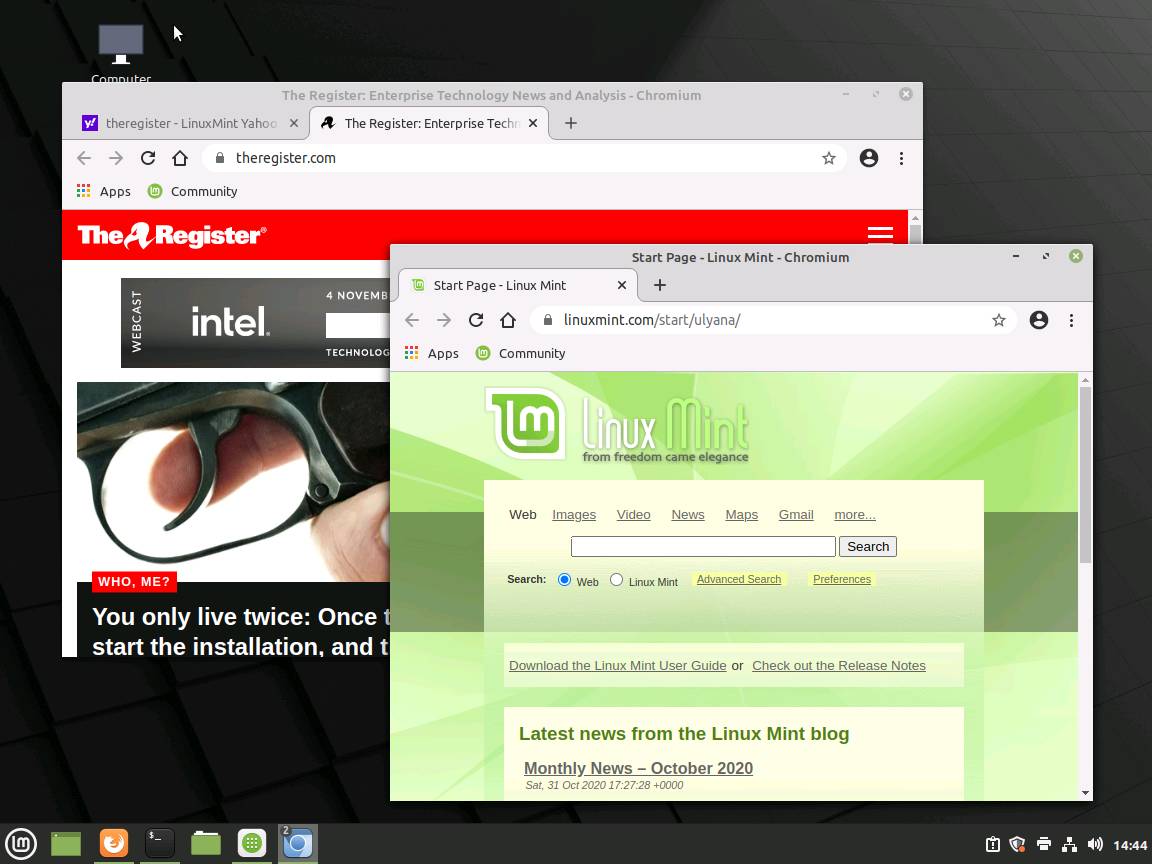
Task: Open profile avatar in The Register window
Action: coord(869,158)
